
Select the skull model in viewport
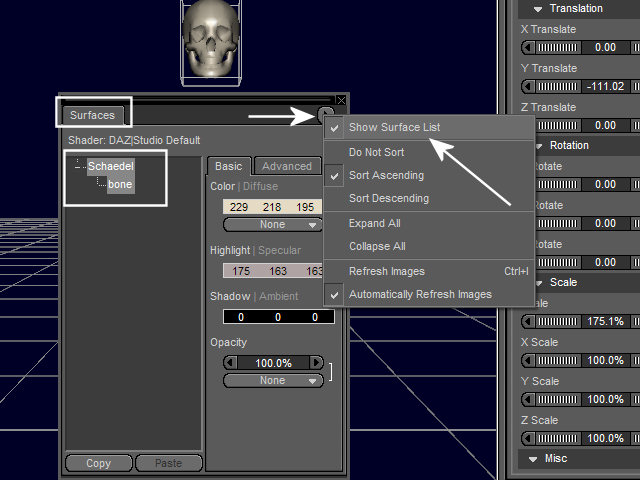pyautogui.click(x=211, y=38)
